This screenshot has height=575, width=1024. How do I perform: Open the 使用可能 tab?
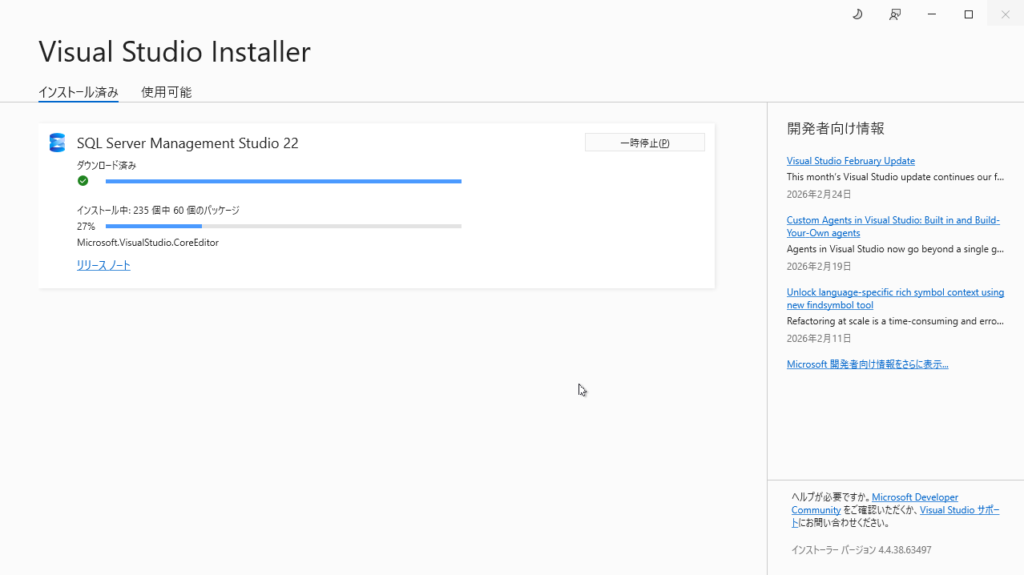[x=166, y=92]
